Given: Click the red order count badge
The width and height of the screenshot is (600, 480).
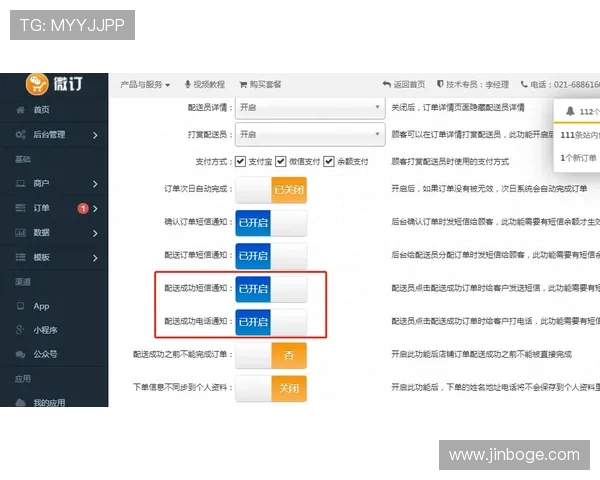Looking at the screenshot, I should 83,208.
